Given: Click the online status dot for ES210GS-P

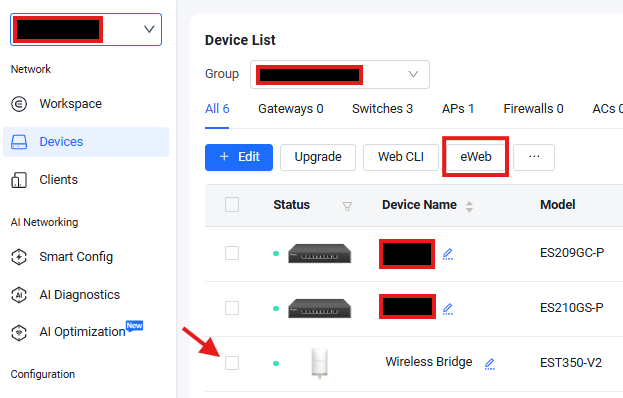Looking at the screenshot, I should [x=276, y=309].
